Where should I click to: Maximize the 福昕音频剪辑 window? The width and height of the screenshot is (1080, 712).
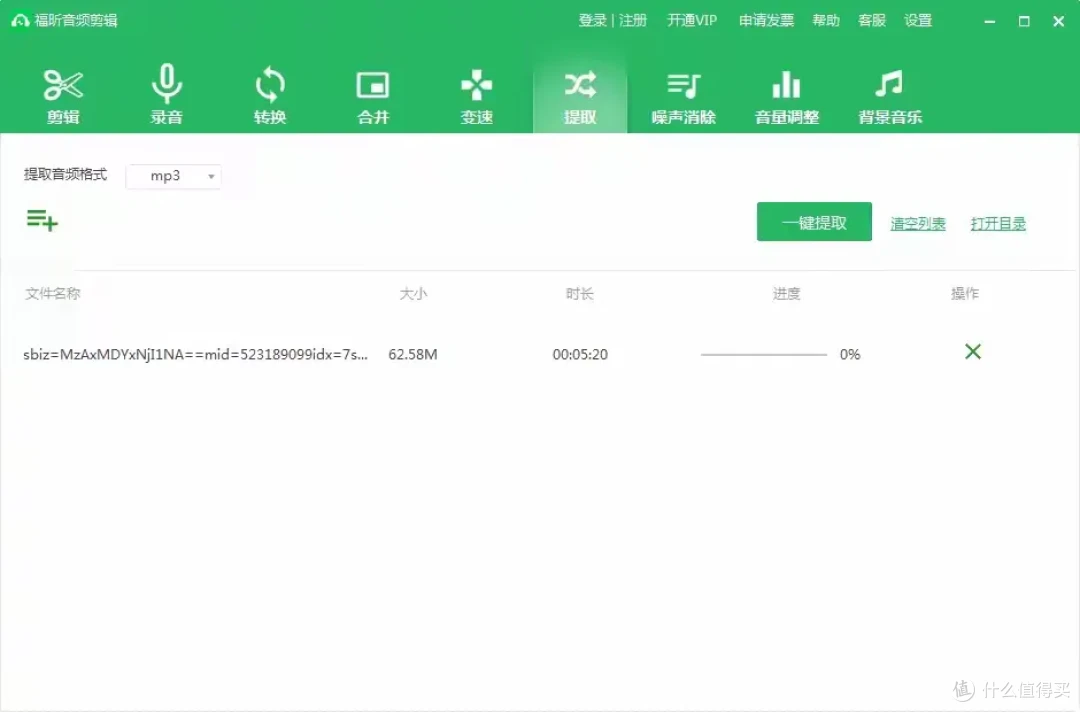1024,21
